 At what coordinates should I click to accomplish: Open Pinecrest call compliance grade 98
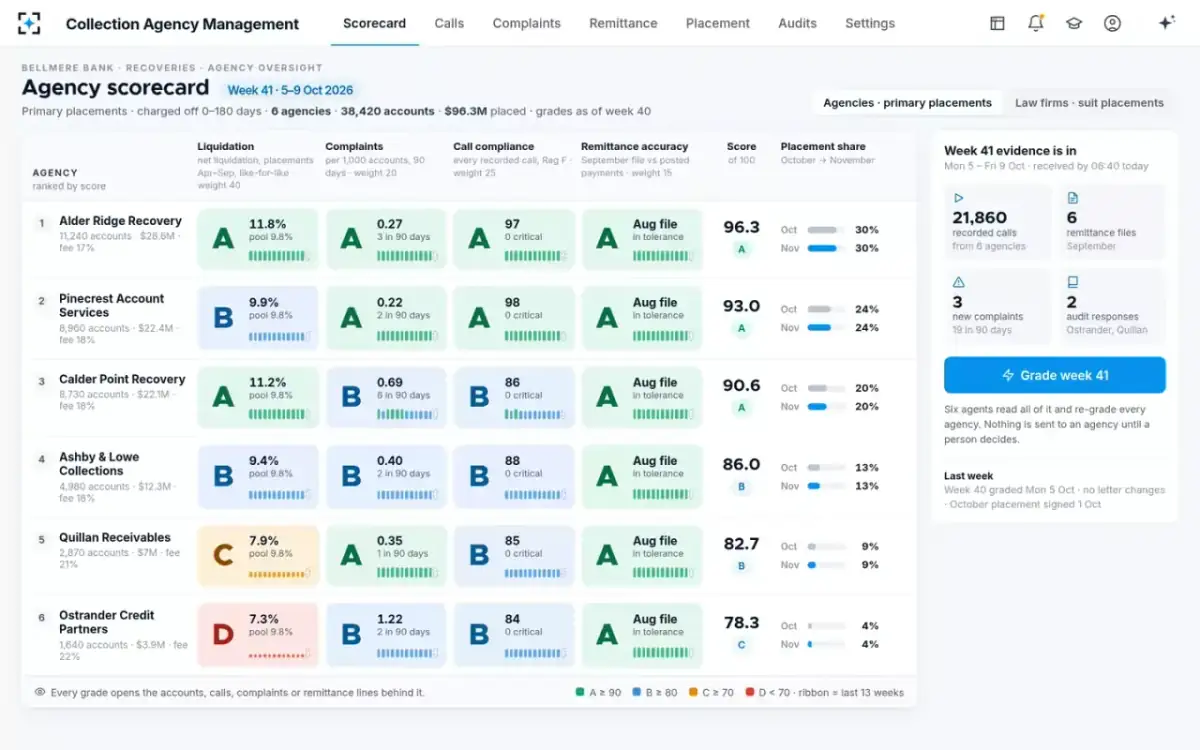pyautogui.click(x=514, y=318)
